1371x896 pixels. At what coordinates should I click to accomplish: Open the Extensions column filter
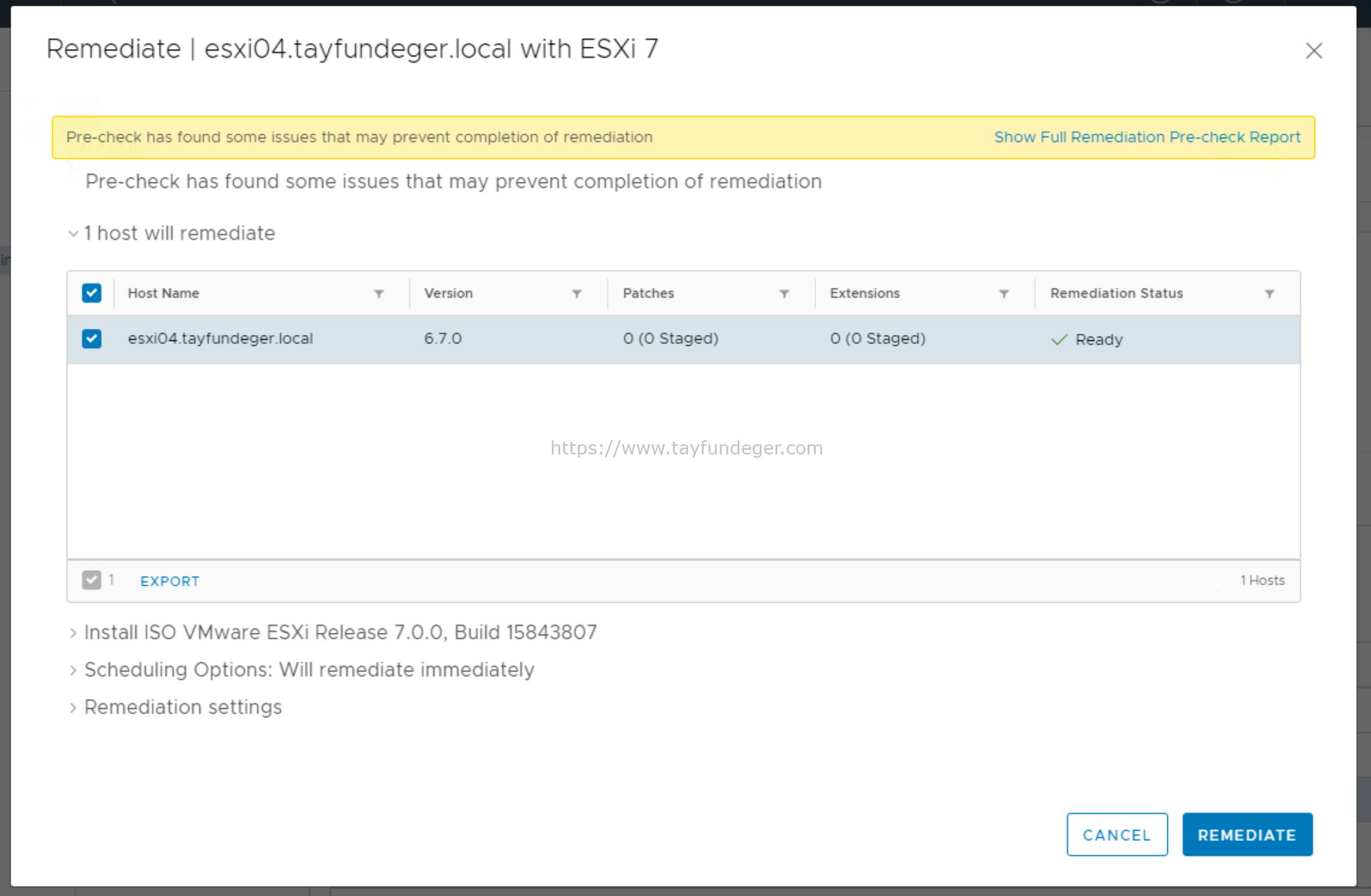click(x=1003, y=294)
